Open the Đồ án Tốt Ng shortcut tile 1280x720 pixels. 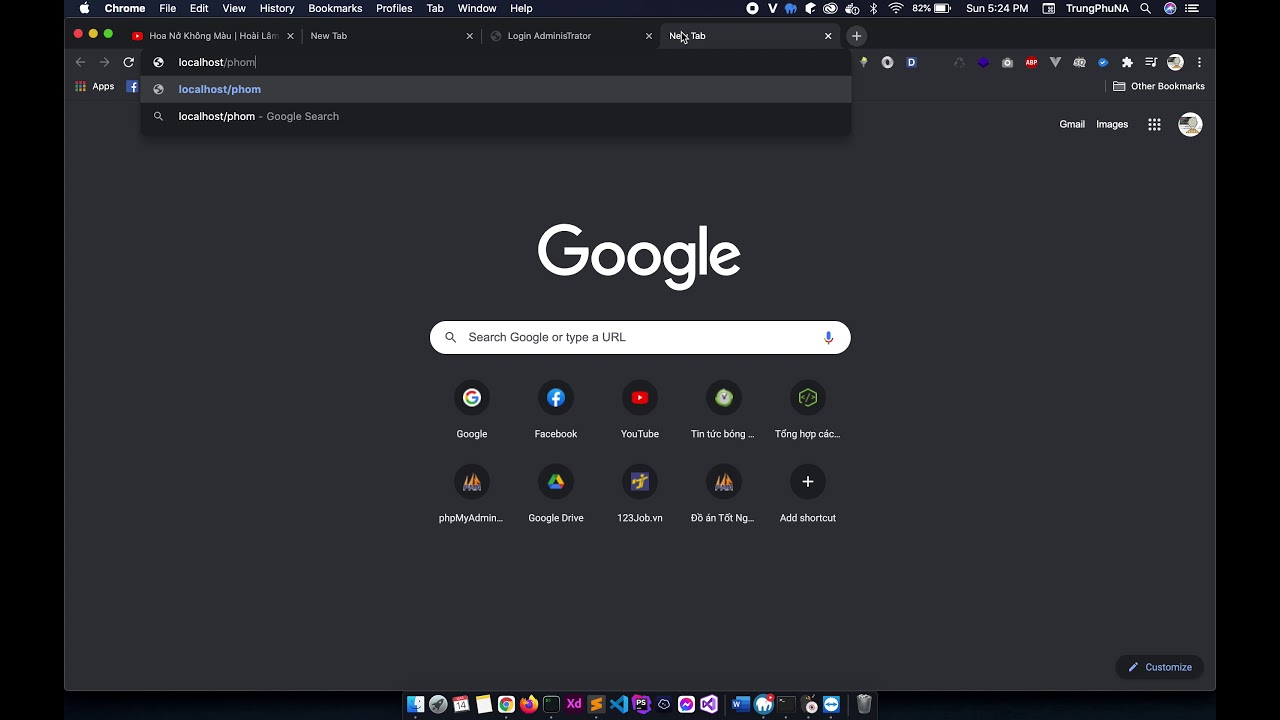[x=724, y=494]
